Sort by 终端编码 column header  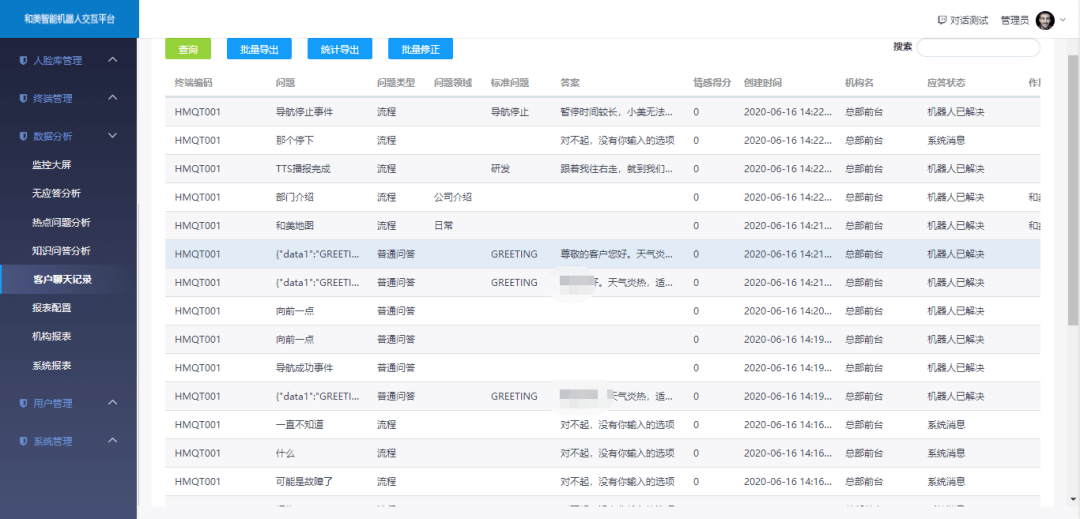pos(194,83)
